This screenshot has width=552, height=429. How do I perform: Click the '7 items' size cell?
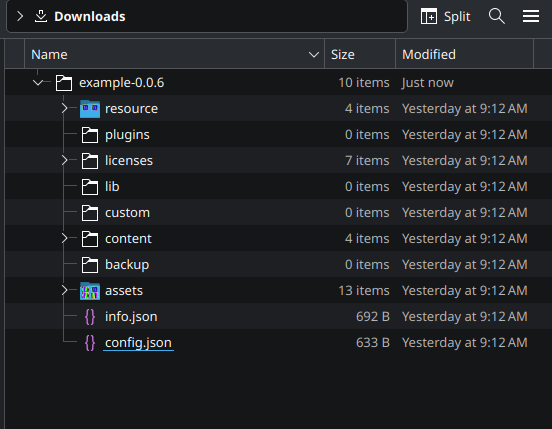point(367,160)
